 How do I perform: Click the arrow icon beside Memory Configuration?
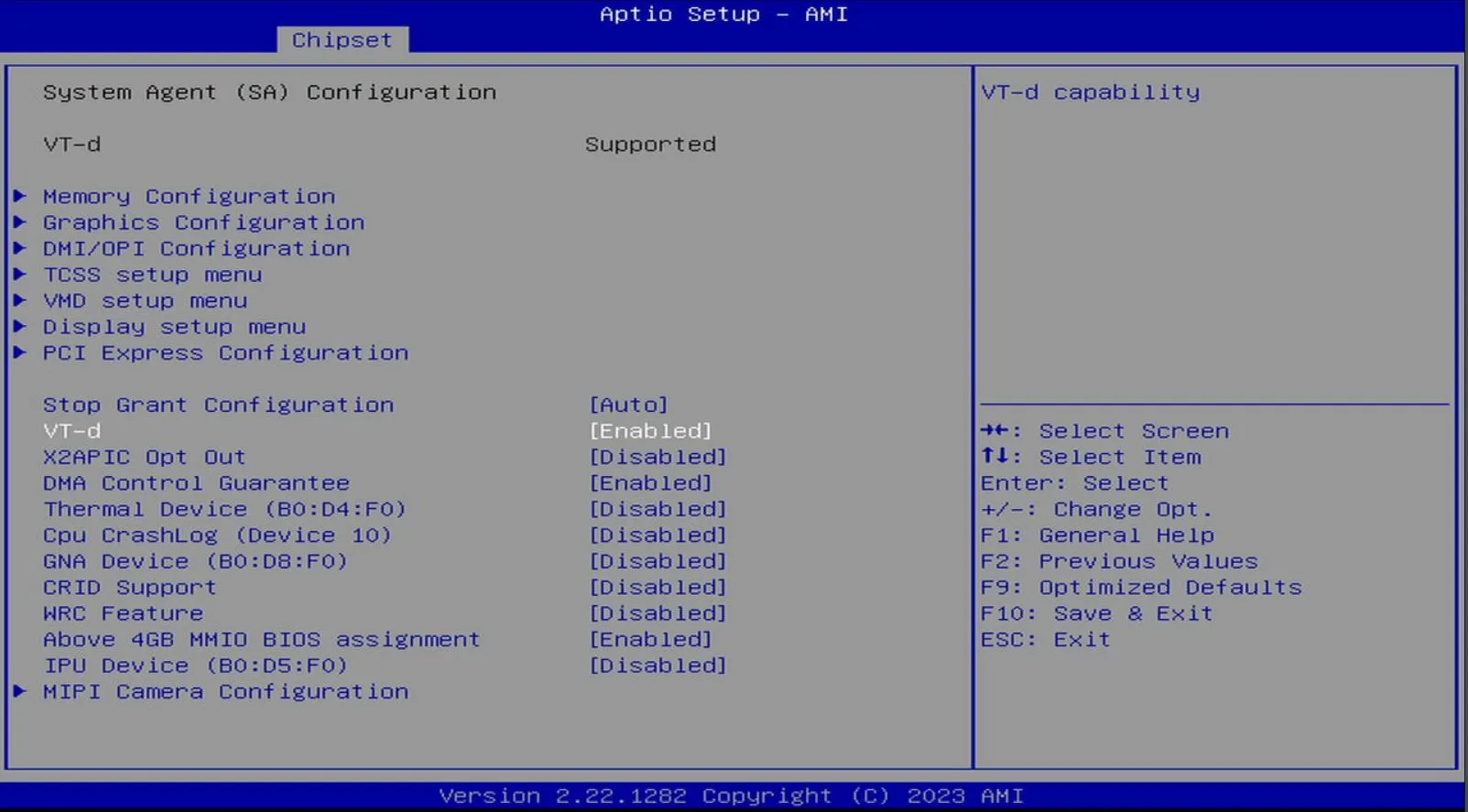click(x=19, y=196)
